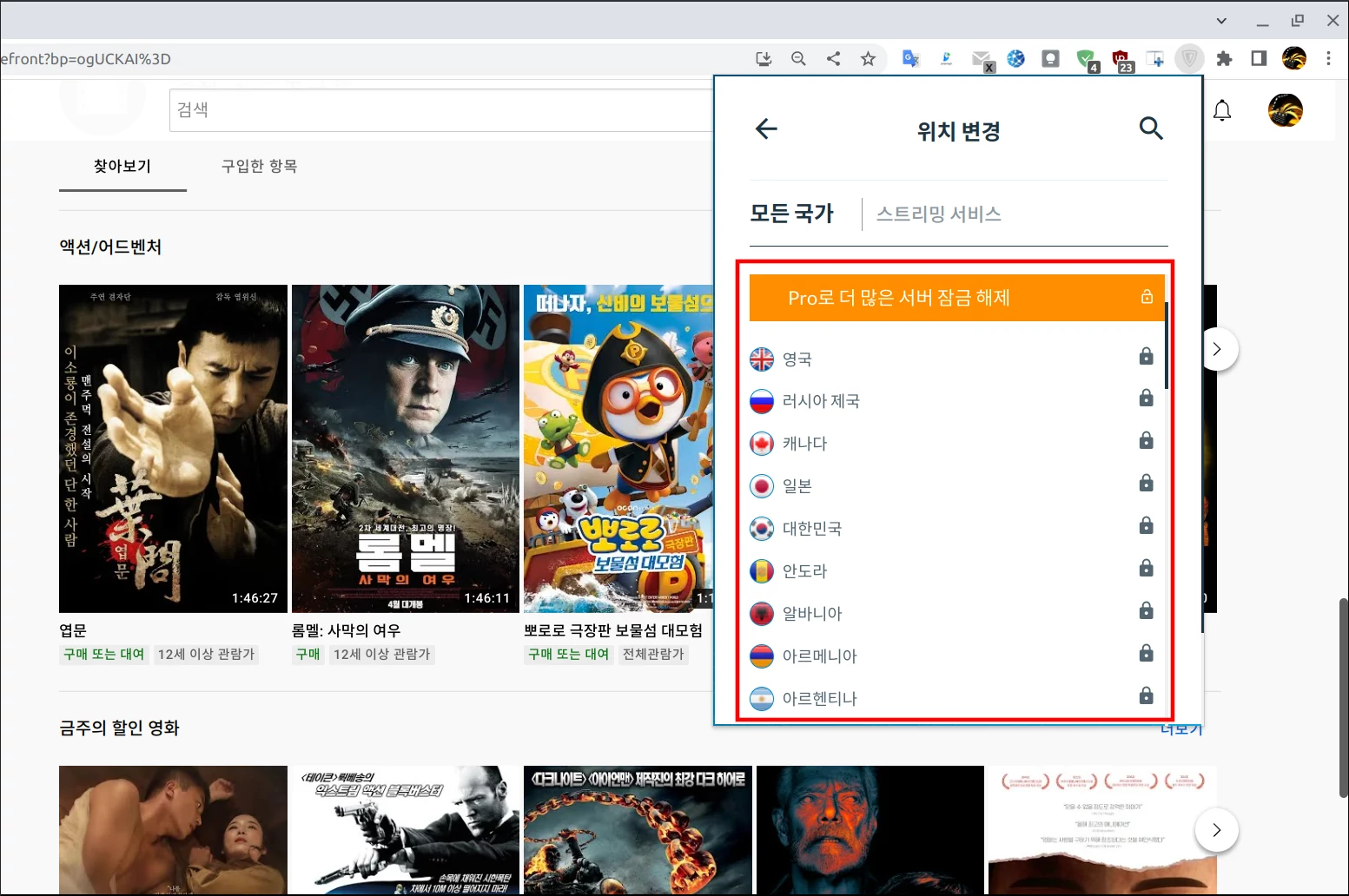Open the Google Translate extension in toolbar
This screenshot has height=896, width=1349.
click(910, 58)
